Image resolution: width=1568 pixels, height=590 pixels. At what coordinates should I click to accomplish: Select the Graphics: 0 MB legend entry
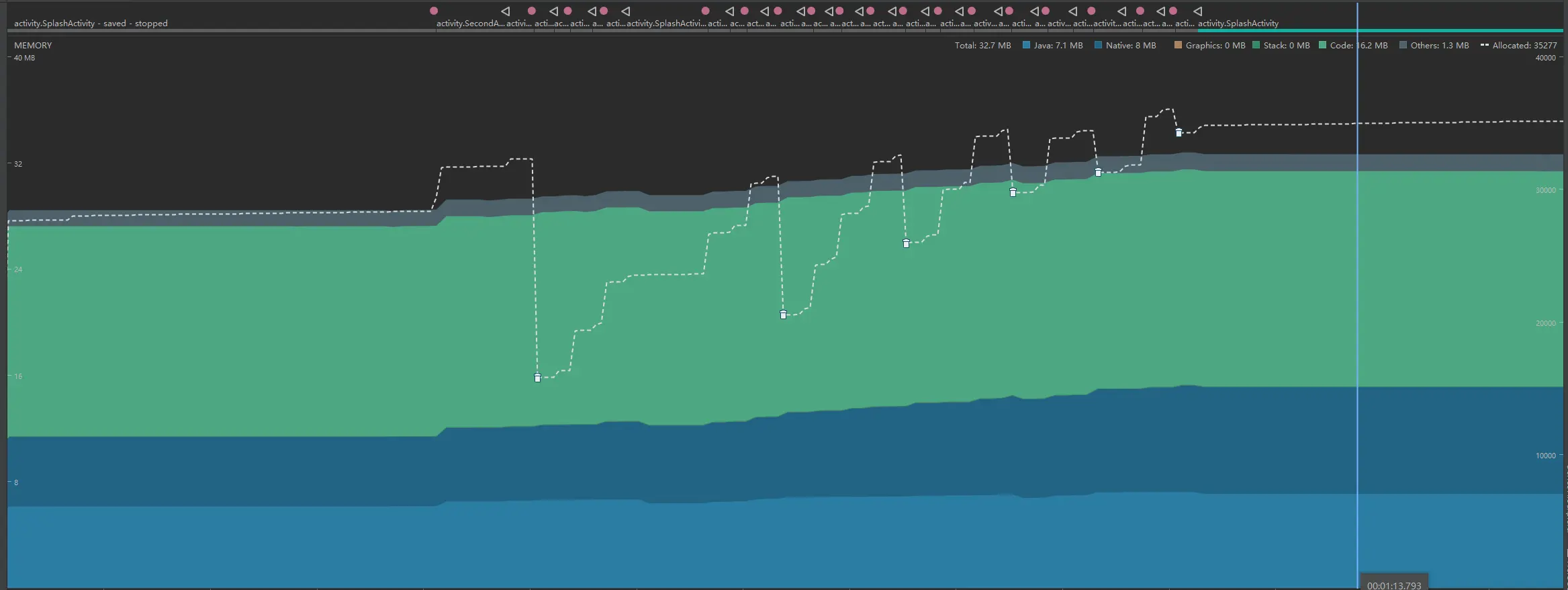[x=1209, y=45]
